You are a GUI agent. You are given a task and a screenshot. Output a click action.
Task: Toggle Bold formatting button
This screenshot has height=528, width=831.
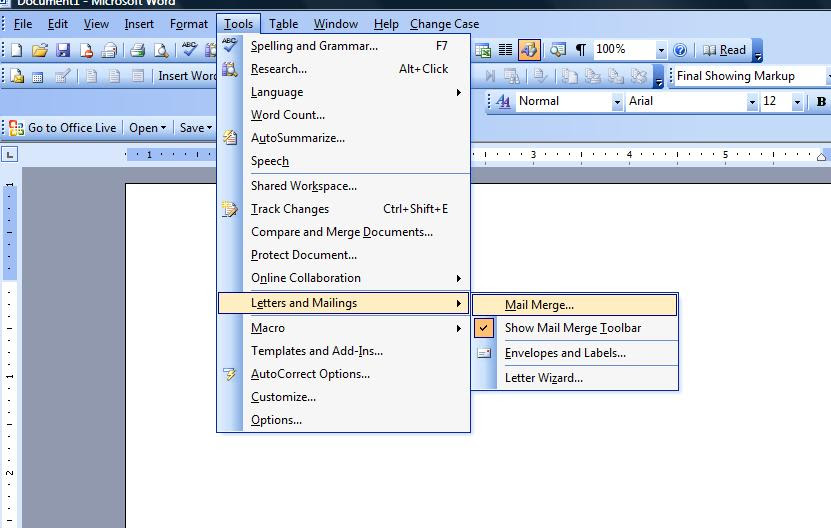pyautogui.click(x=821, y=101)
